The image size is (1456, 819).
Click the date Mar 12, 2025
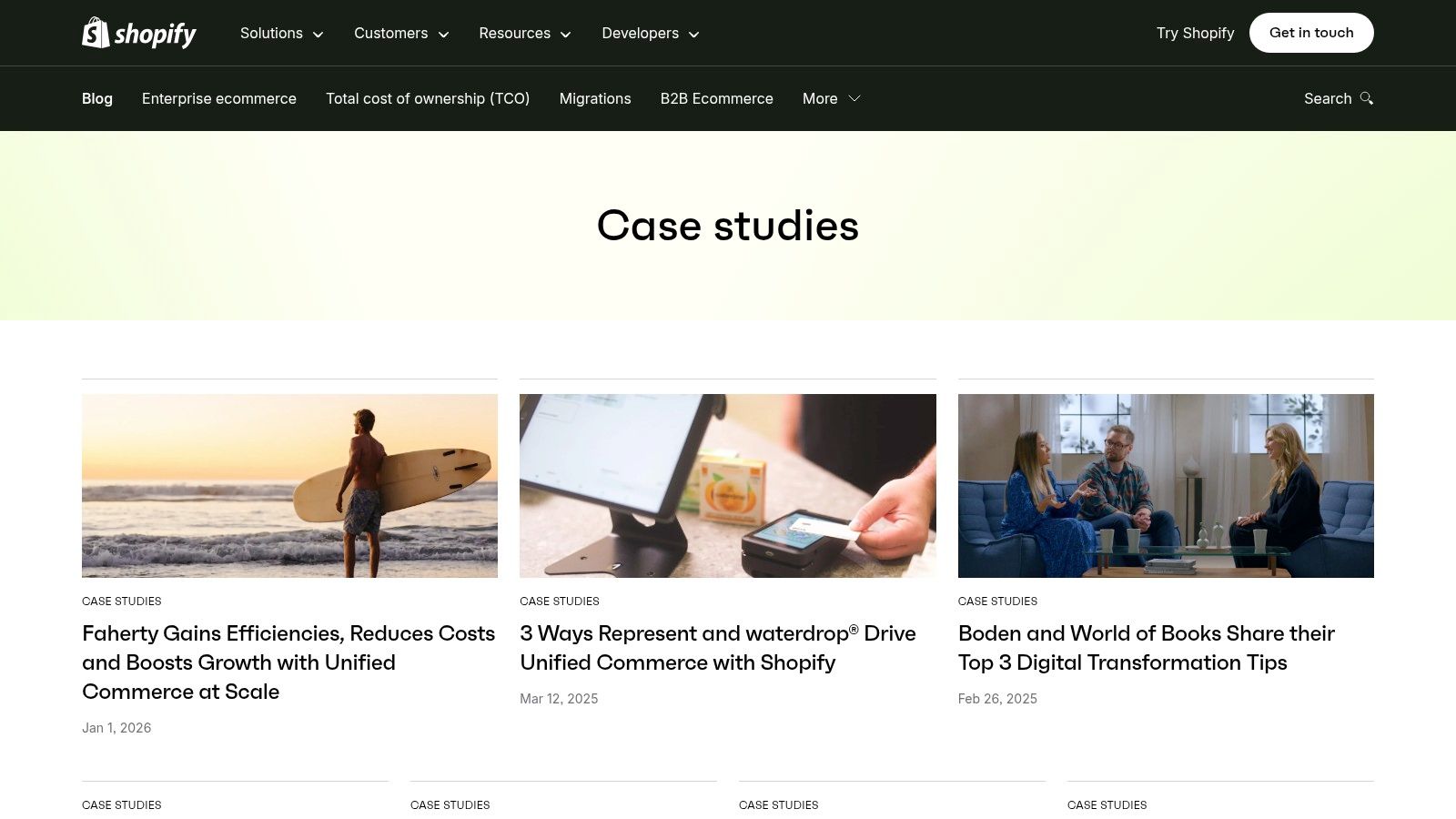click(559, 699)
